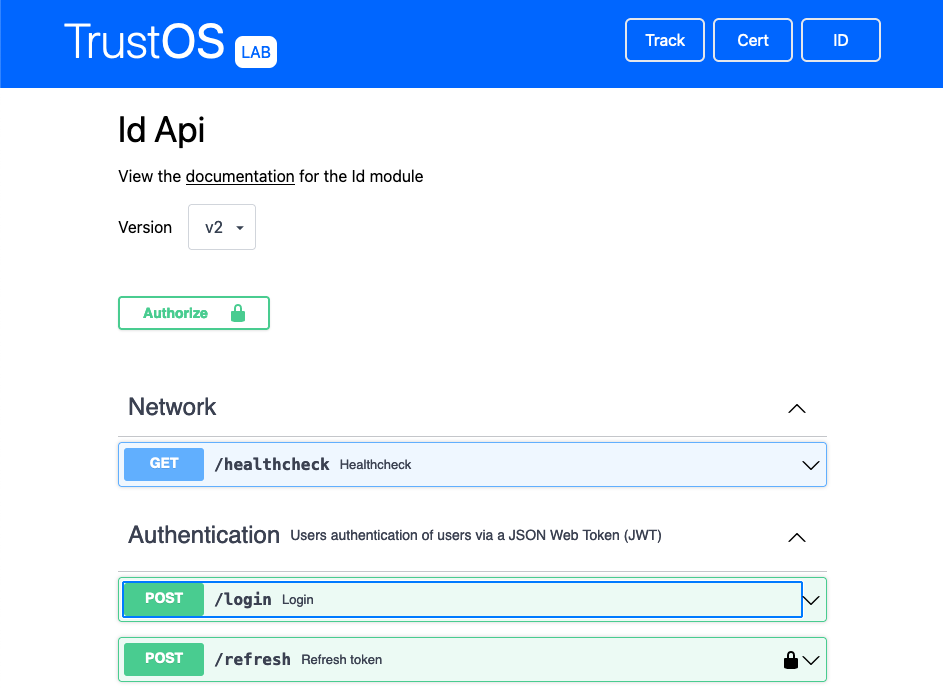Open the Id module documentation link

(x=239, y=176)
